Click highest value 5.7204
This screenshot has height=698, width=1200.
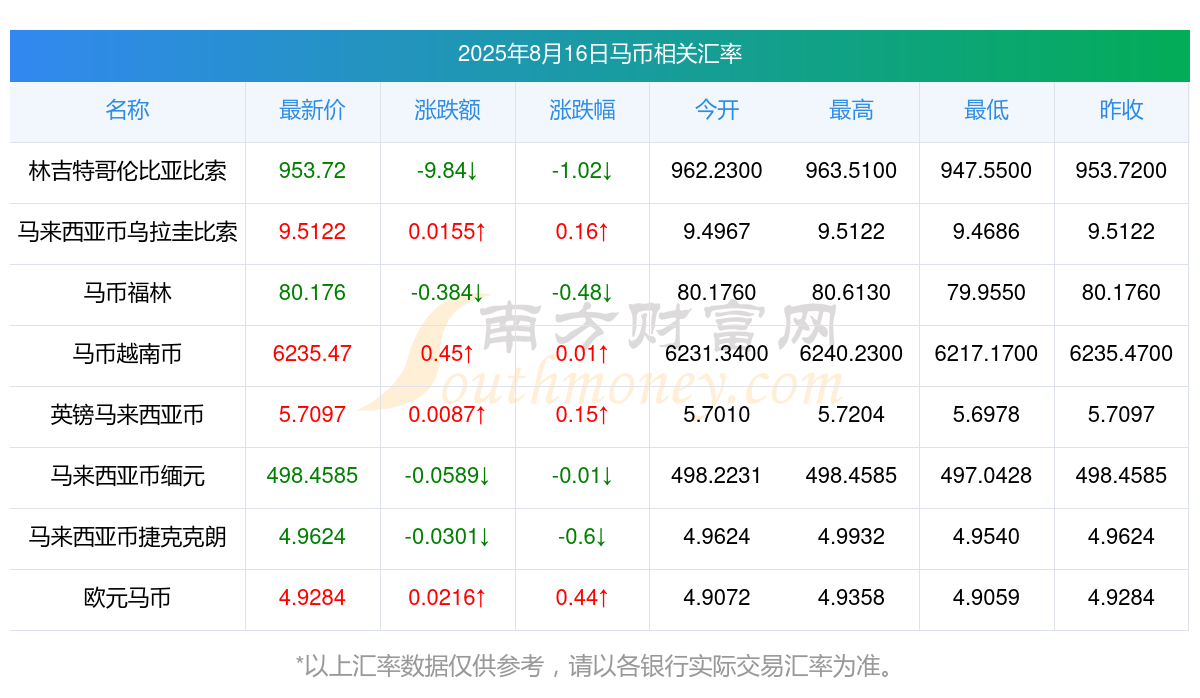pos(852,415)
